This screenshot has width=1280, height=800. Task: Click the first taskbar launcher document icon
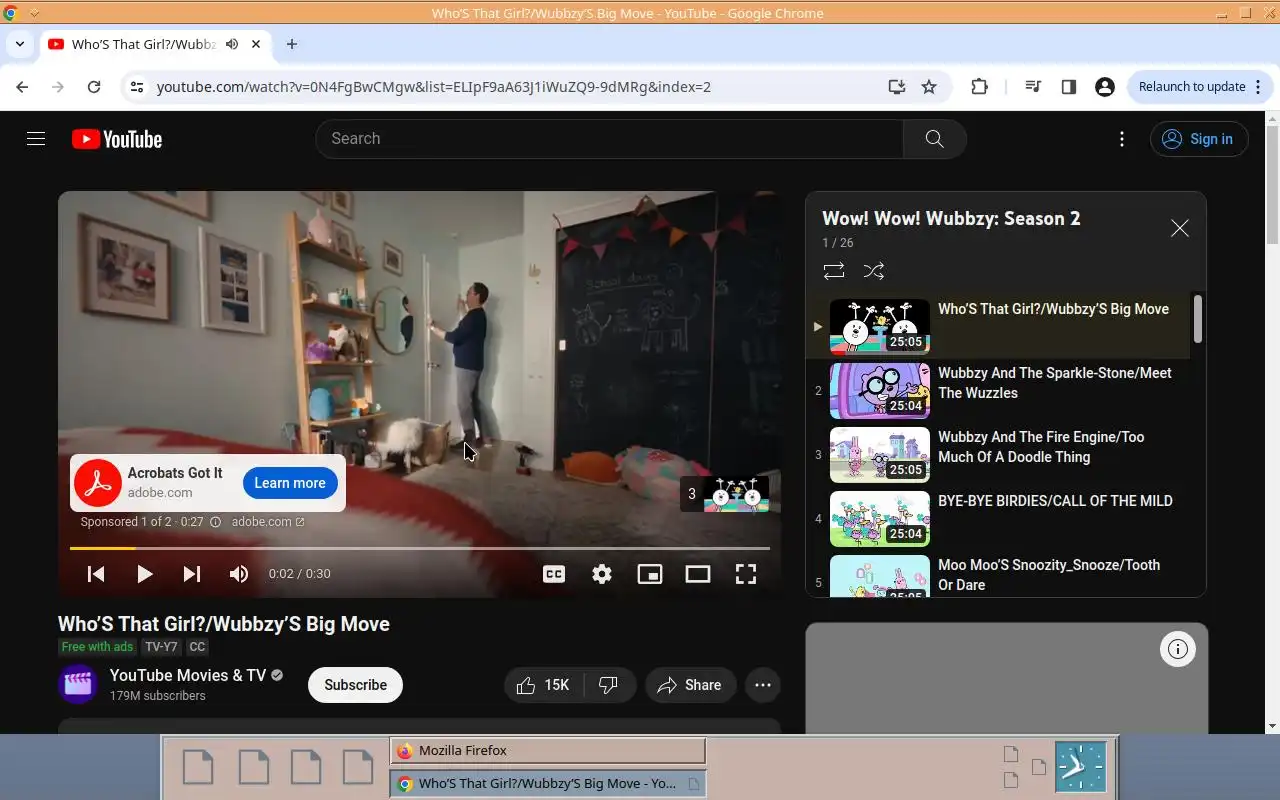(x=198, y=767)
